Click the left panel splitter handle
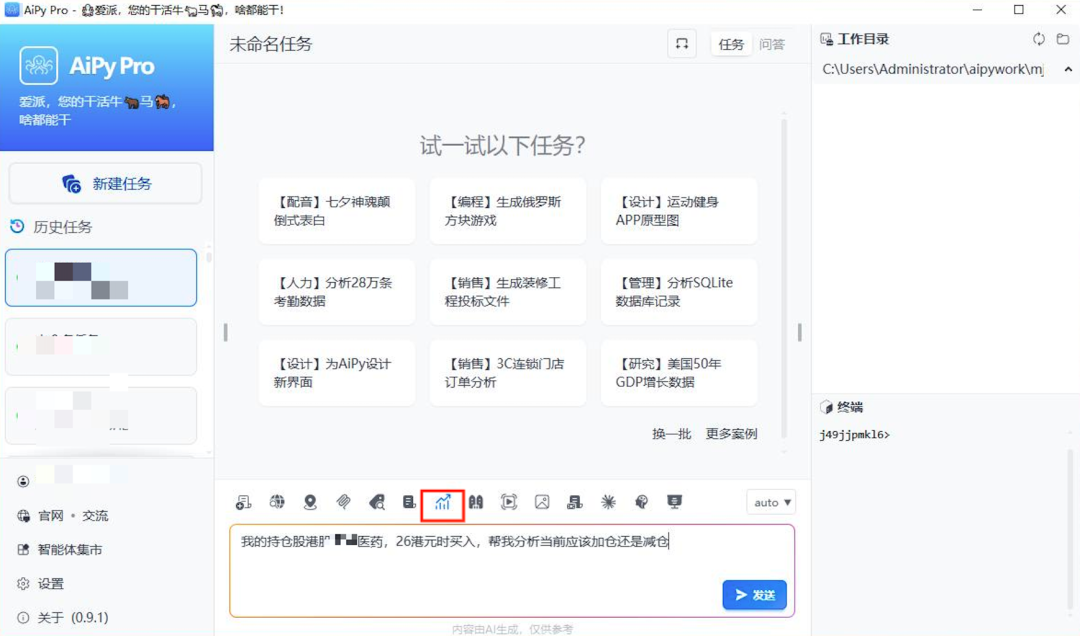Image resolution: width=1080 pixels, height=636 pixels. tap(225, 332)
